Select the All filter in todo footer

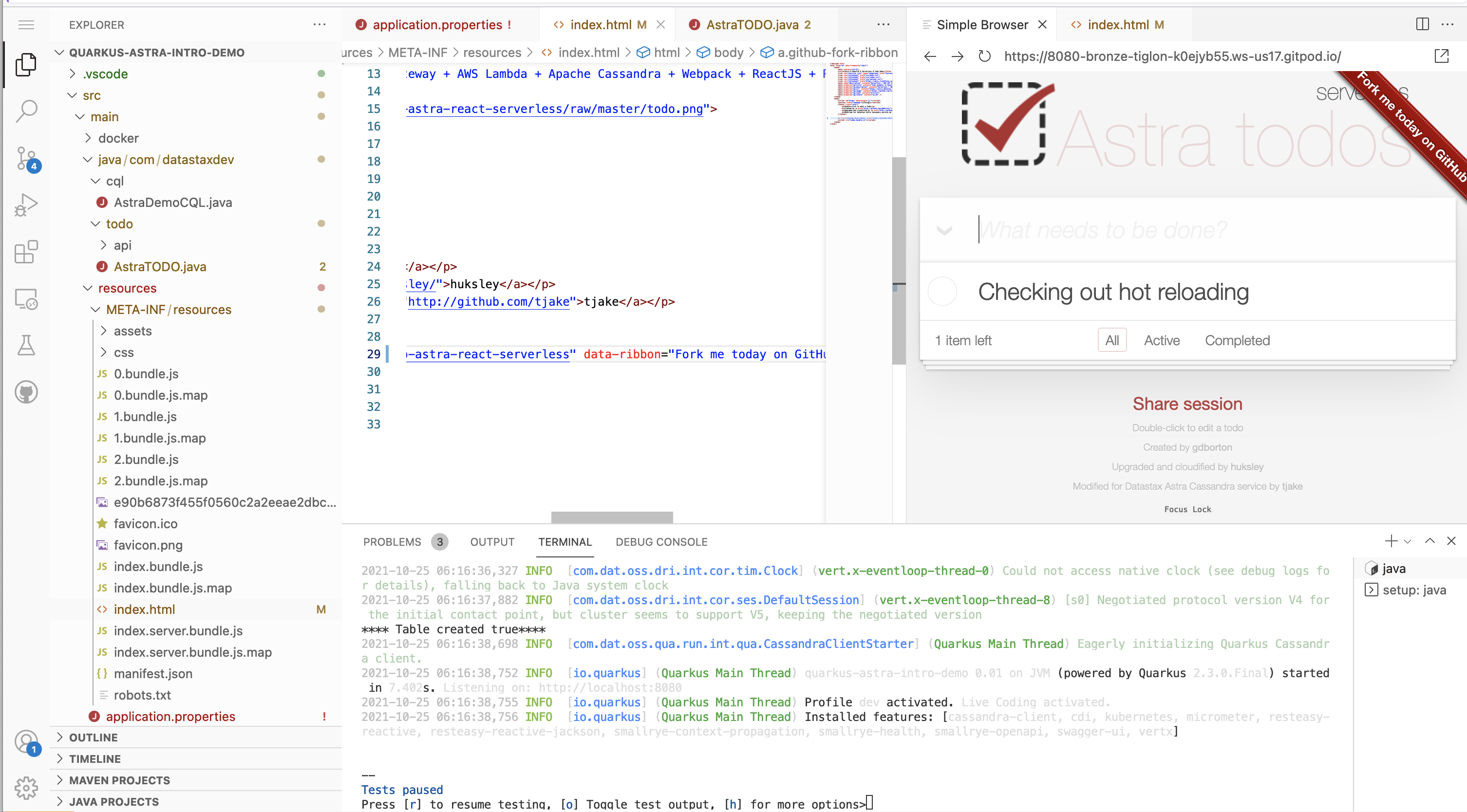point(1111,340)
